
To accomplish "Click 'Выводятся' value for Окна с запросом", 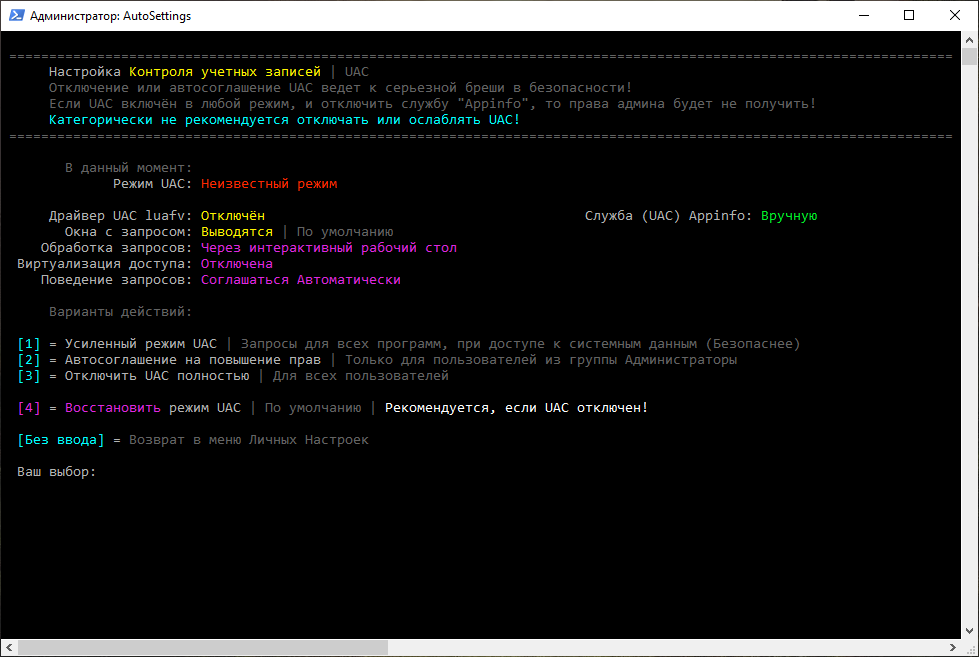I will click(x=237, y=232).
